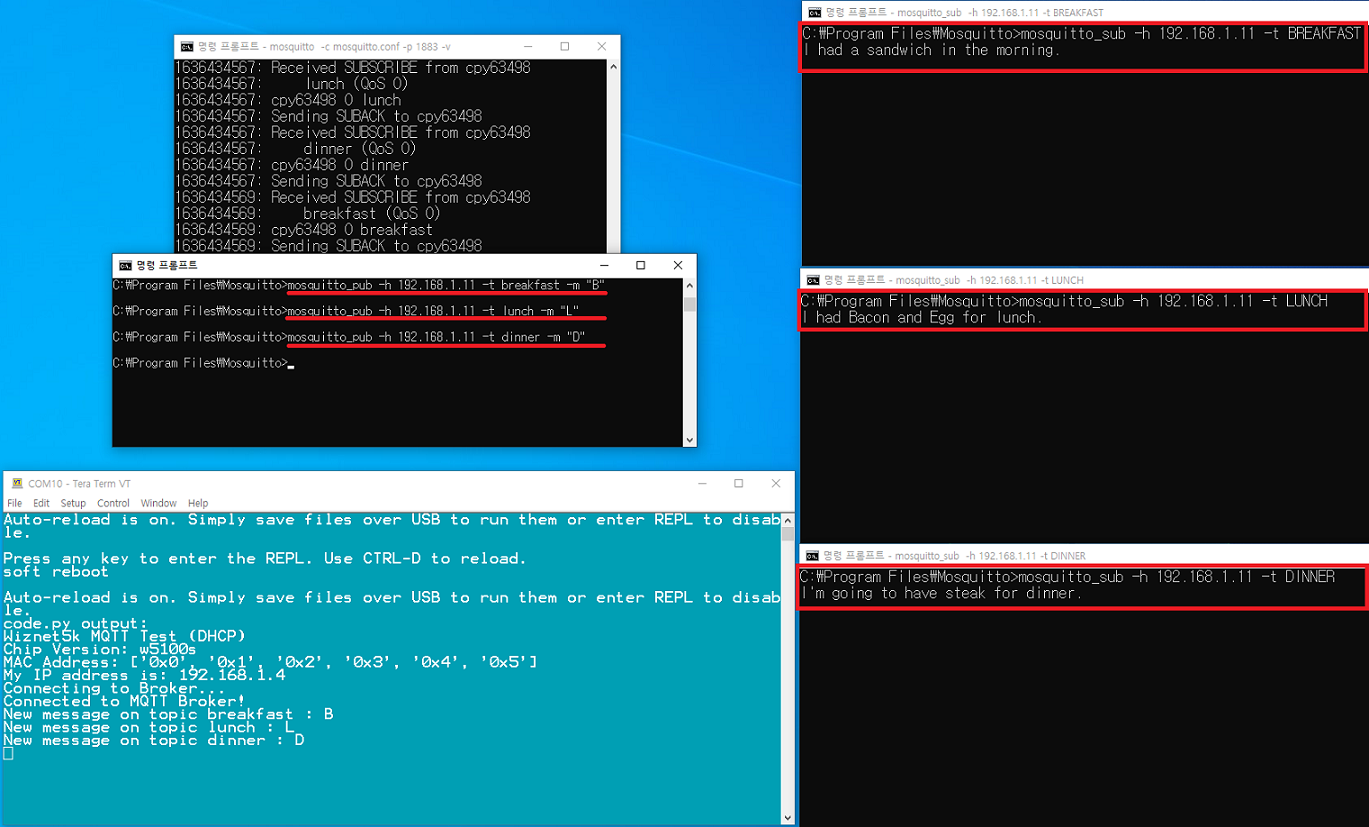Click 'I had a sandwich in the morning.' text

pos(930,50)
